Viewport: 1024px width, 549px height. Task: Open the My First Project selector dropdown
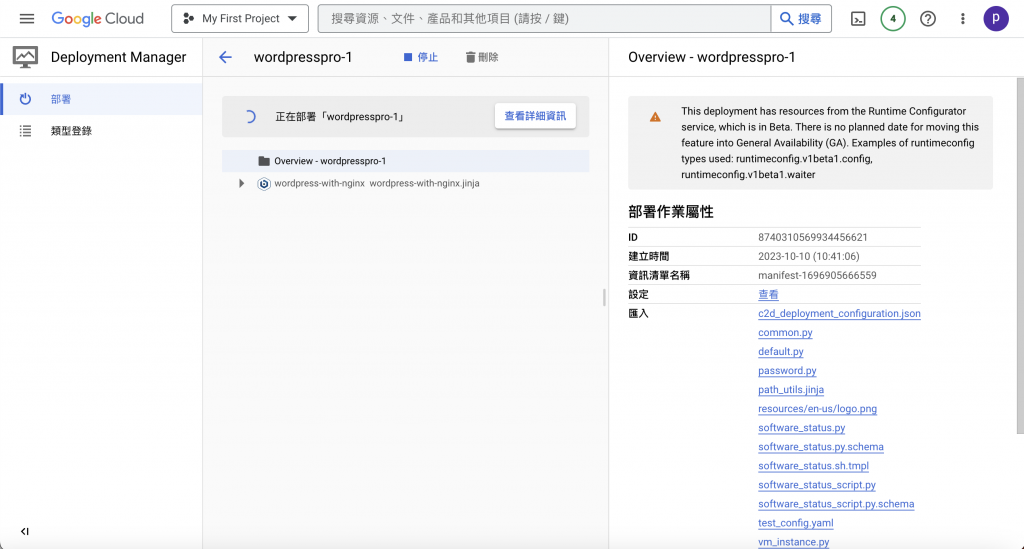240,19
